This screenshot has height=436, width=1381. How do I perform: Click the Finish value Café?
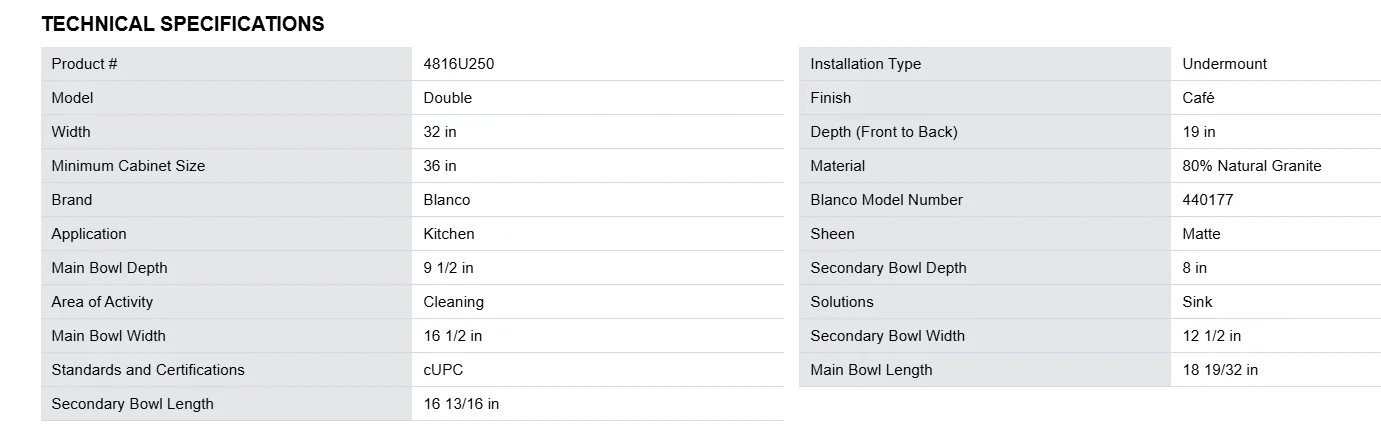click(1198, 98)
